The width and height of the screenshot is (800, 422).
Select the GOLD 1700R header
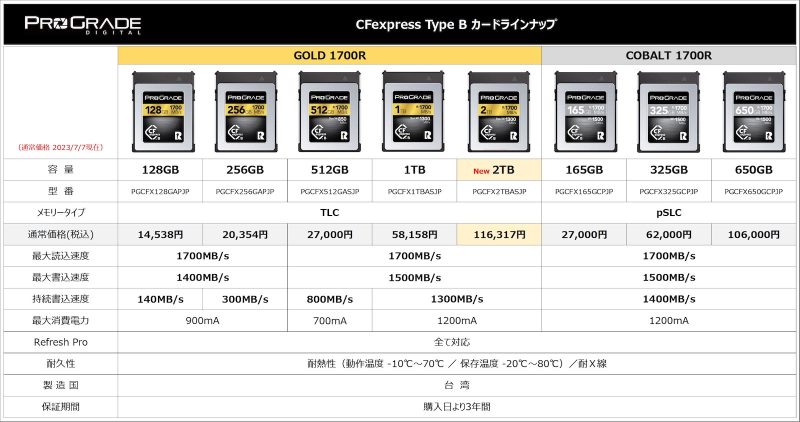pyautogui.click(x=330, y=56)
